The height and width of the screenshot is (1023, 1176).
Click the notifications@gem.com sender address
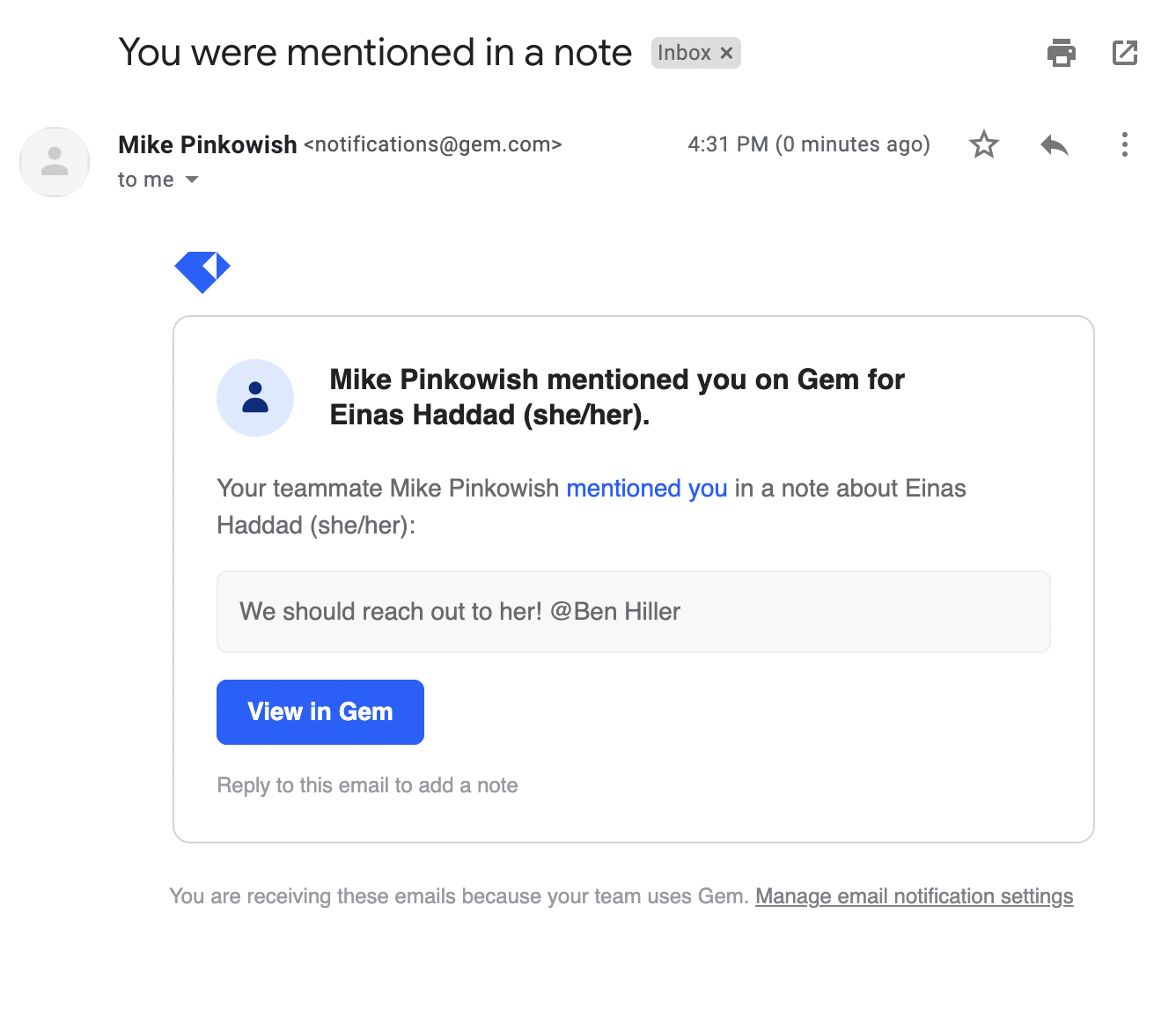pos(433,144)
